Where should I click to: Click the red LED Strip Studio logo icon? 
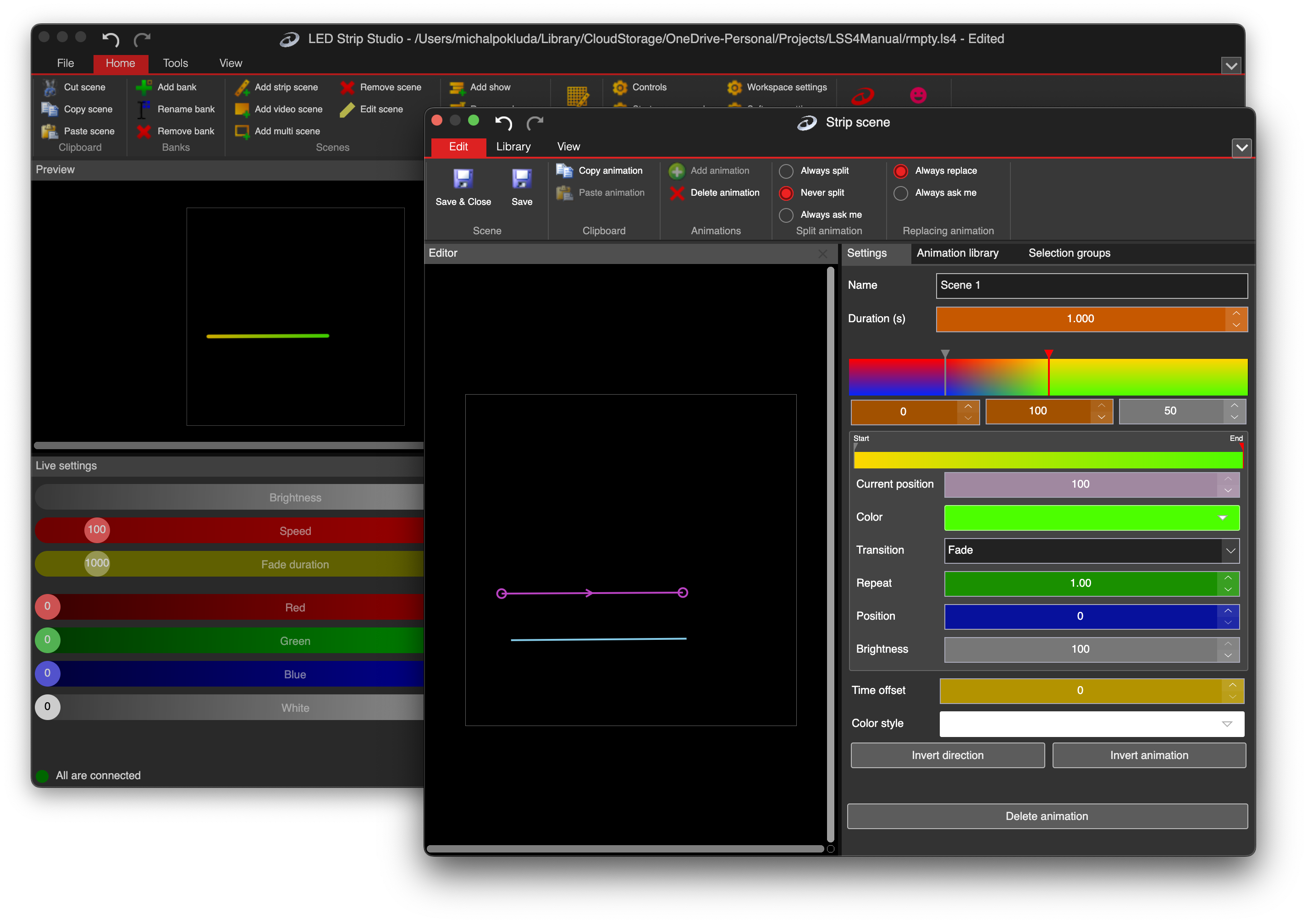pos(862,96)
